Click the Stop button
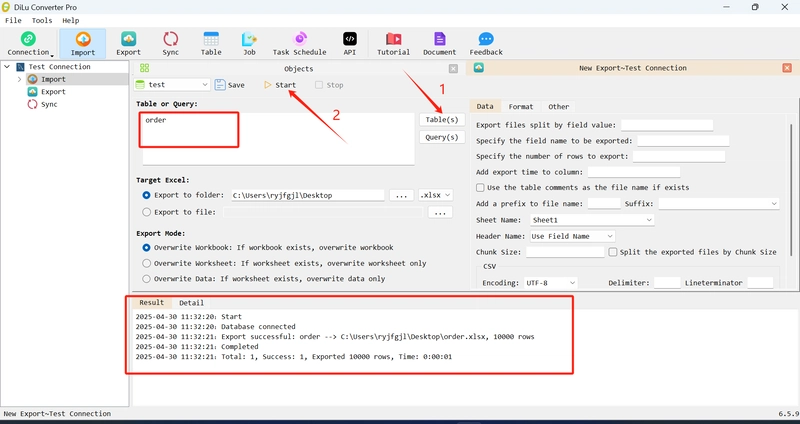Viewport: 800px width, 424px height. tap(329, 85)
